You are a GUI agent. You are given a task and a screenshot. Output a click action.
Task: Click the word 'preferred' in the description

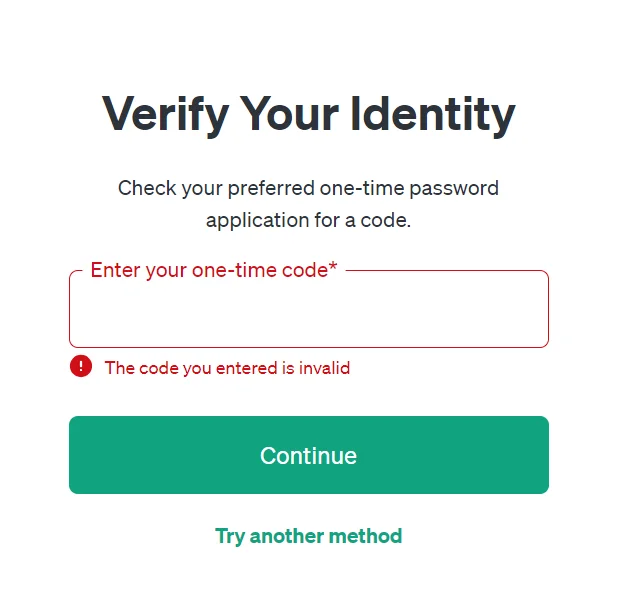click(271, 189)
